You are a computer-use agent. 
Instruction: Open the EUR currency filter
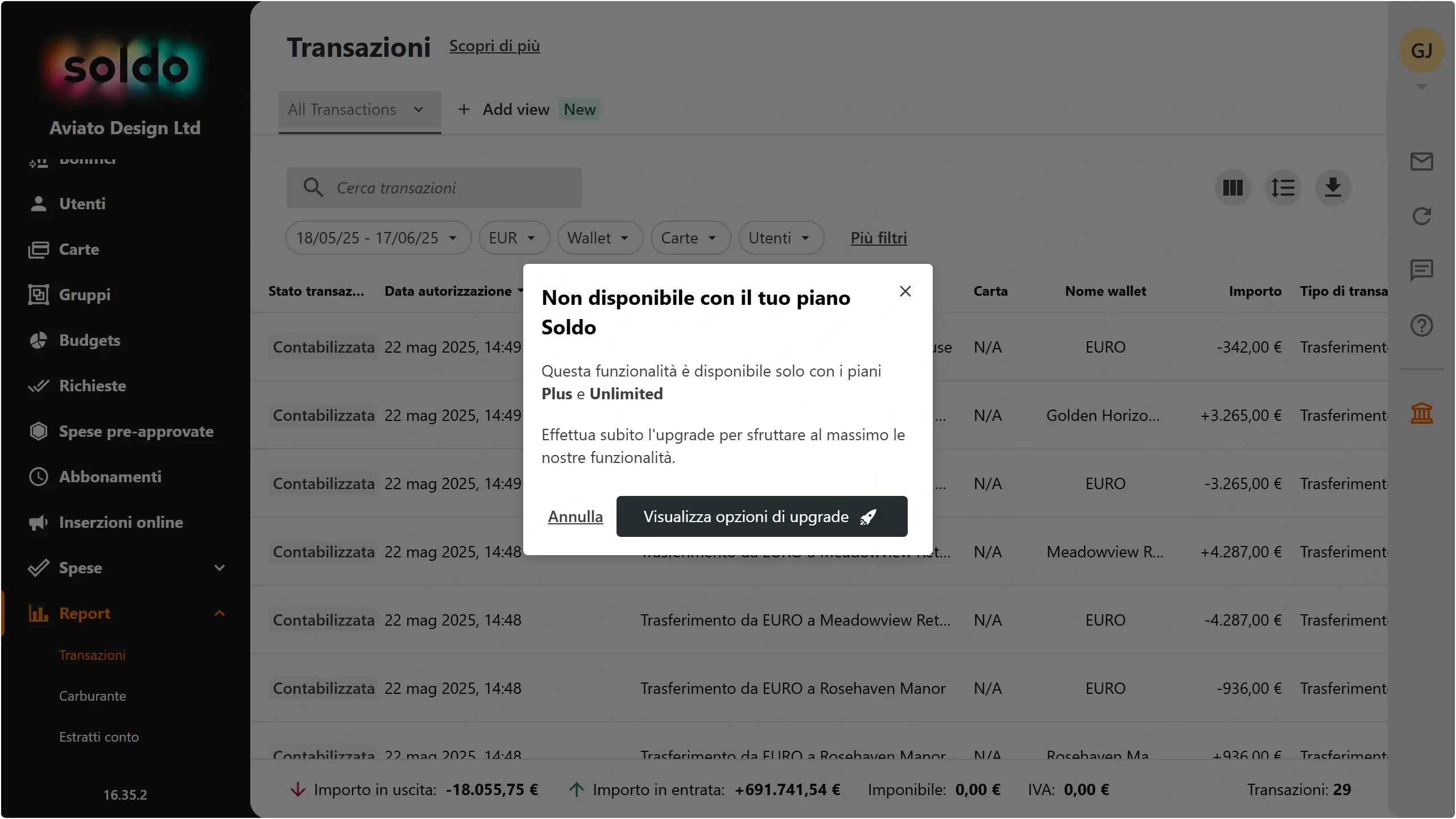coord(514,238)
